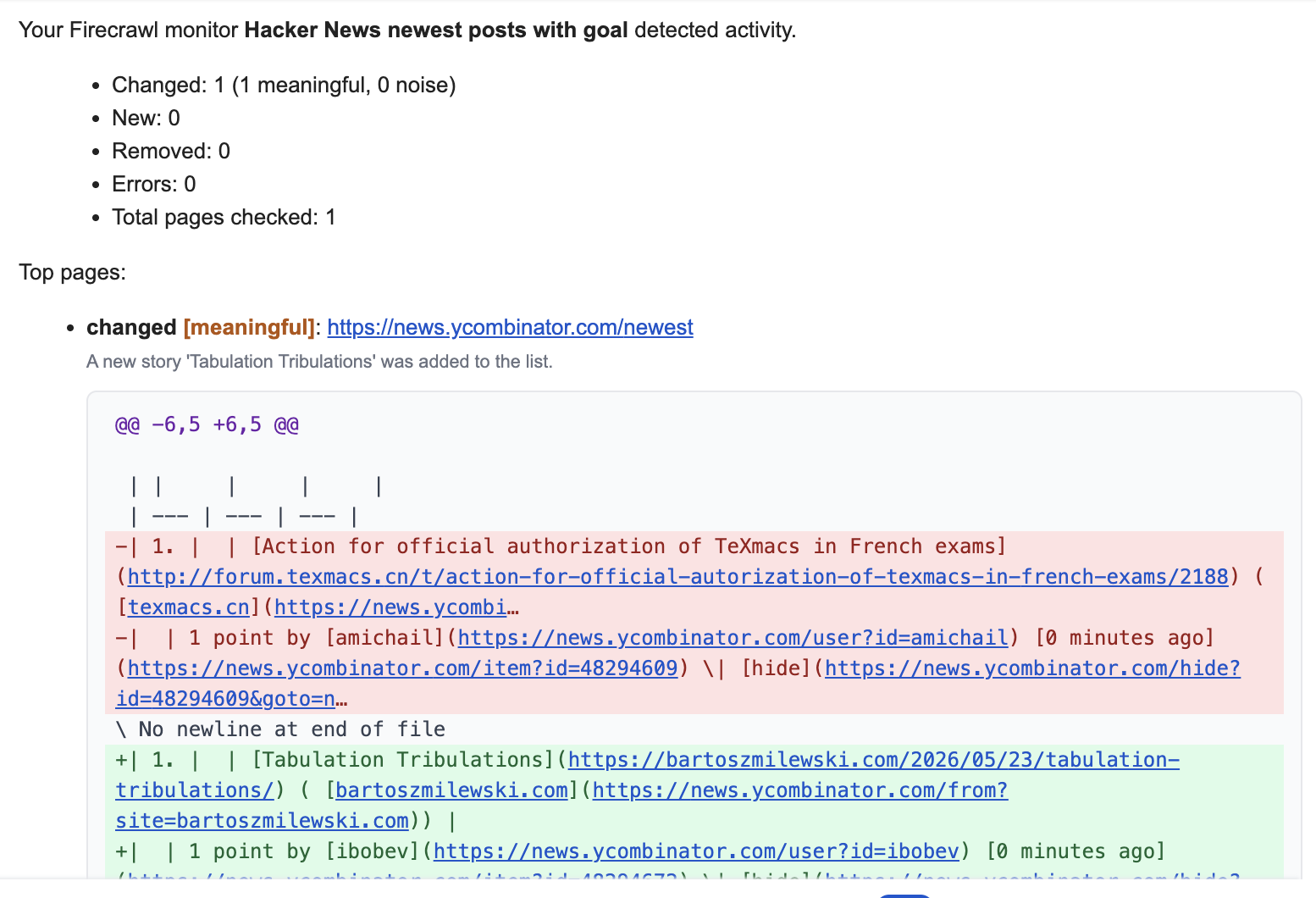Open the news.ycombinator.com/newest page link
The width and height of the screenshot is (1316, 898).
(x=510, y=328)
